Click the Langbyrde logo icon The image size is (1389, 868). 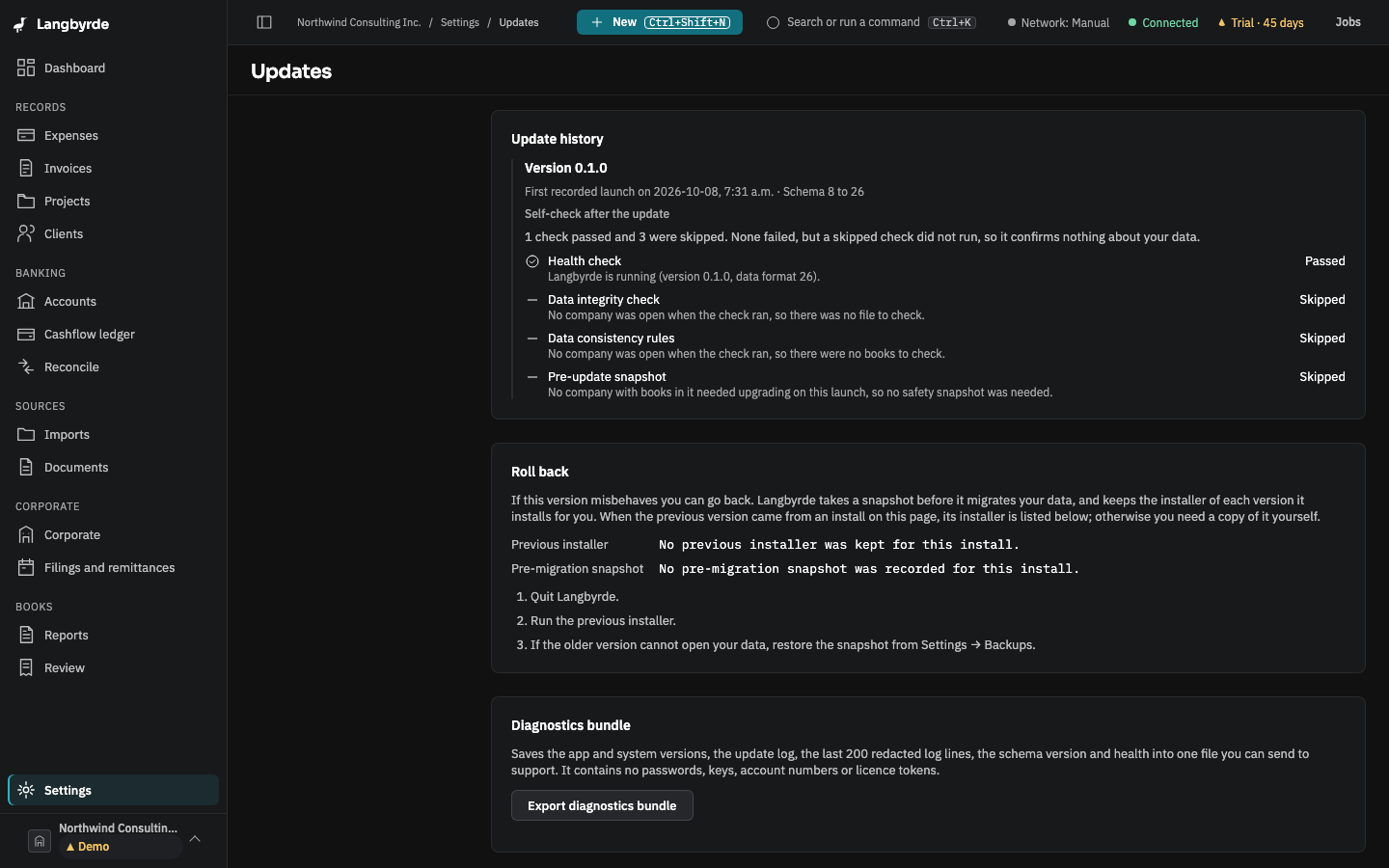20,24
